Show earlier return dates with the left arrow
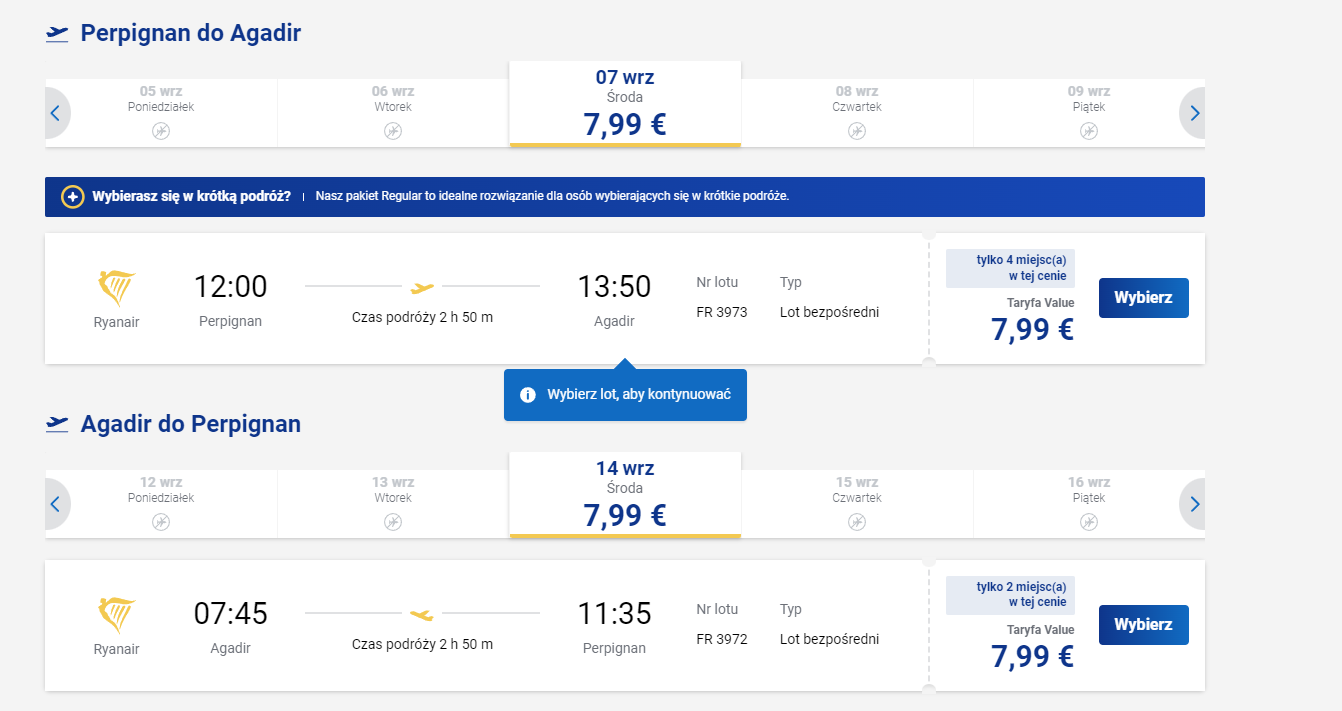Image resolution: width=1342 pixels, height=711 pixels. [56, 504]
